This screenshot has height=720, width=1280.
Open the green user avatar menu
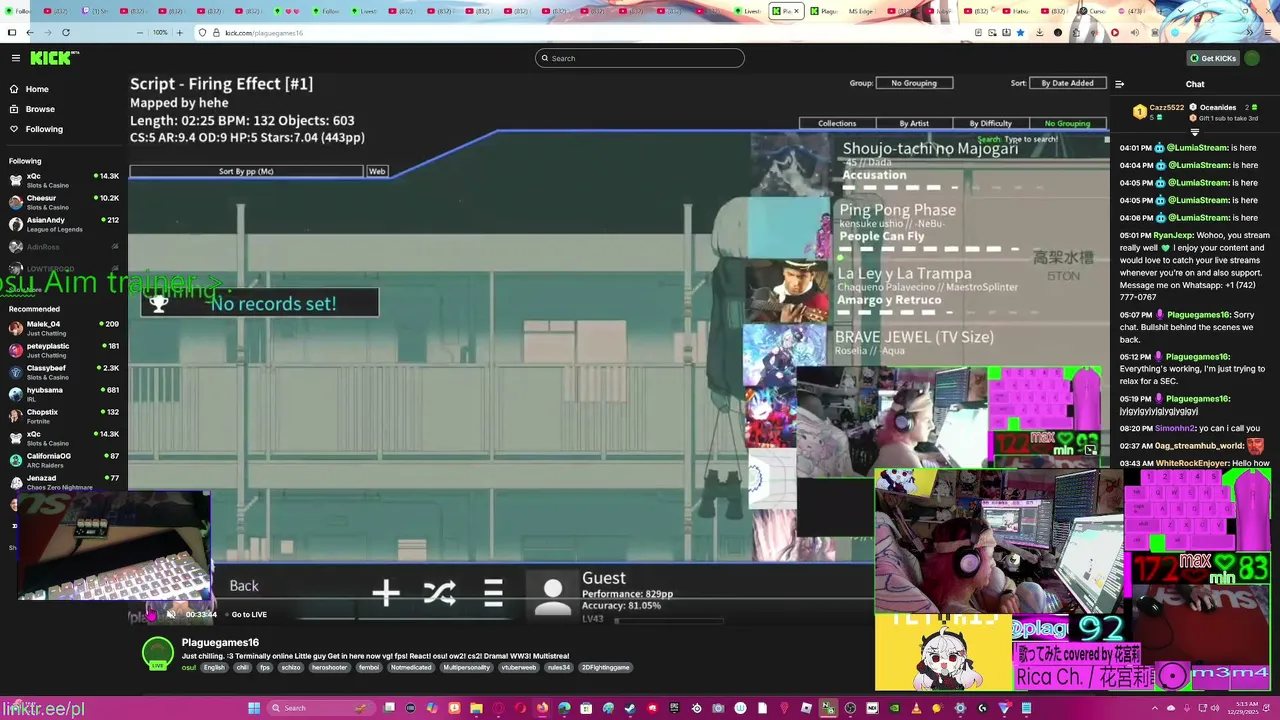1252,58
